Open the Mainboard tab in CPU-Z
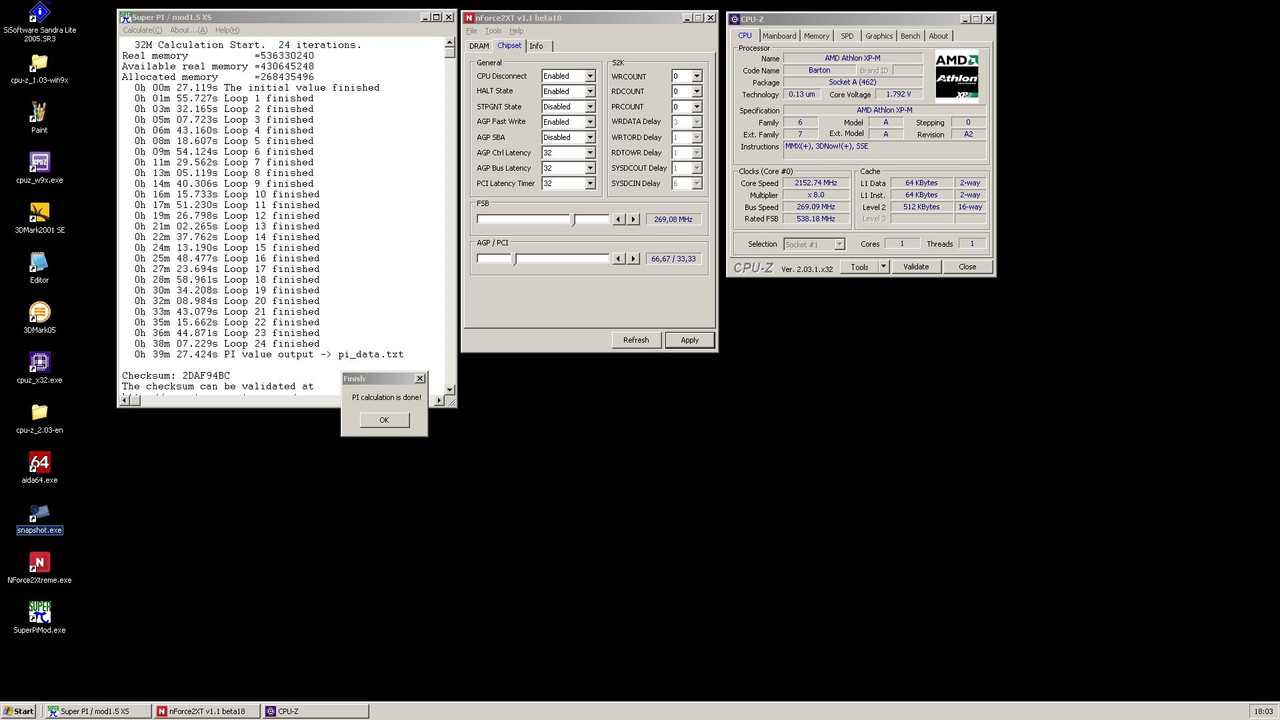 coord(779,36)
